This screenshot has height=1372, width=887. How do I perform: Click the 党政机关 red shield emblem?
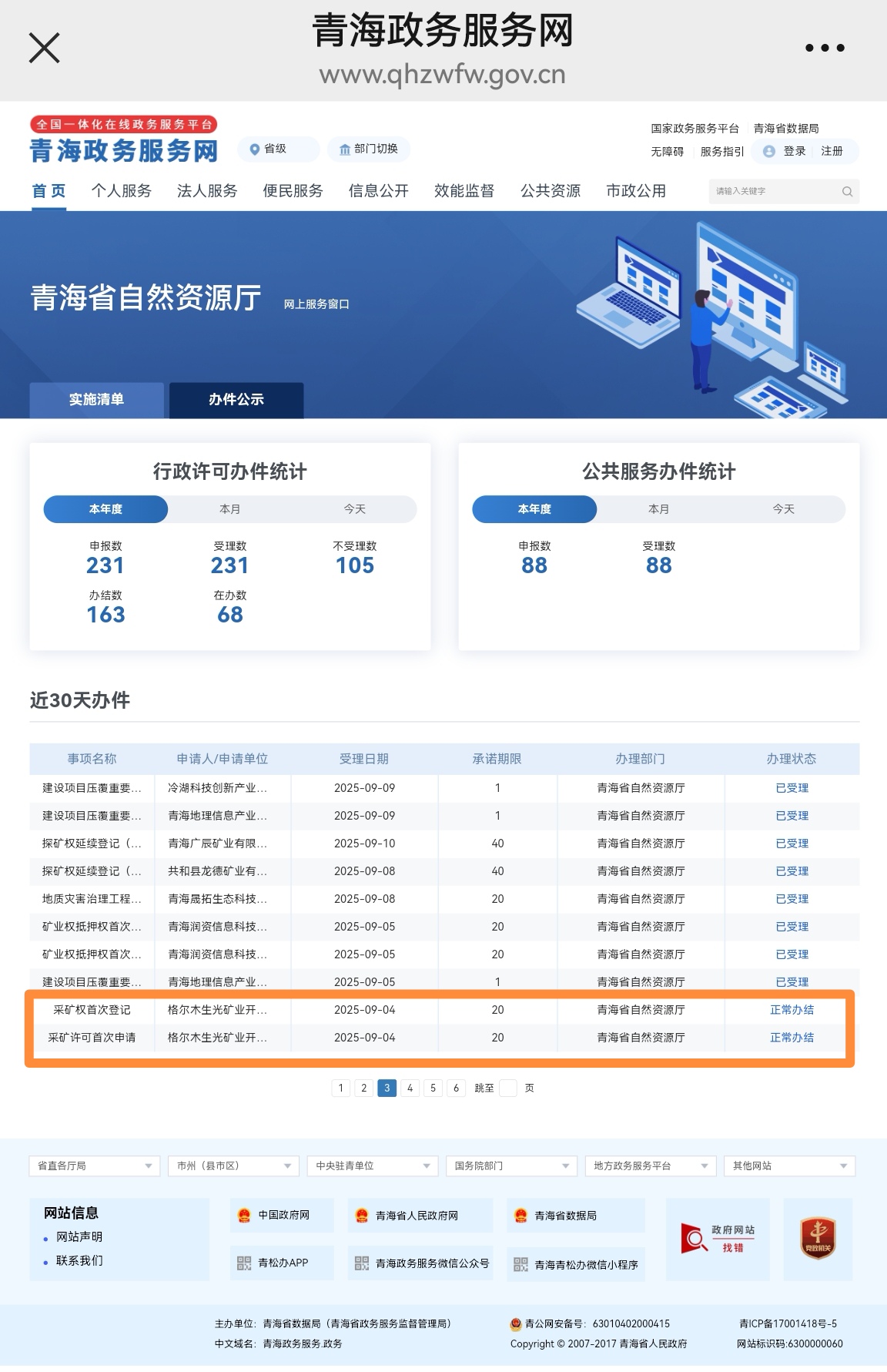pyautogui.click(x=818, y=1239)
